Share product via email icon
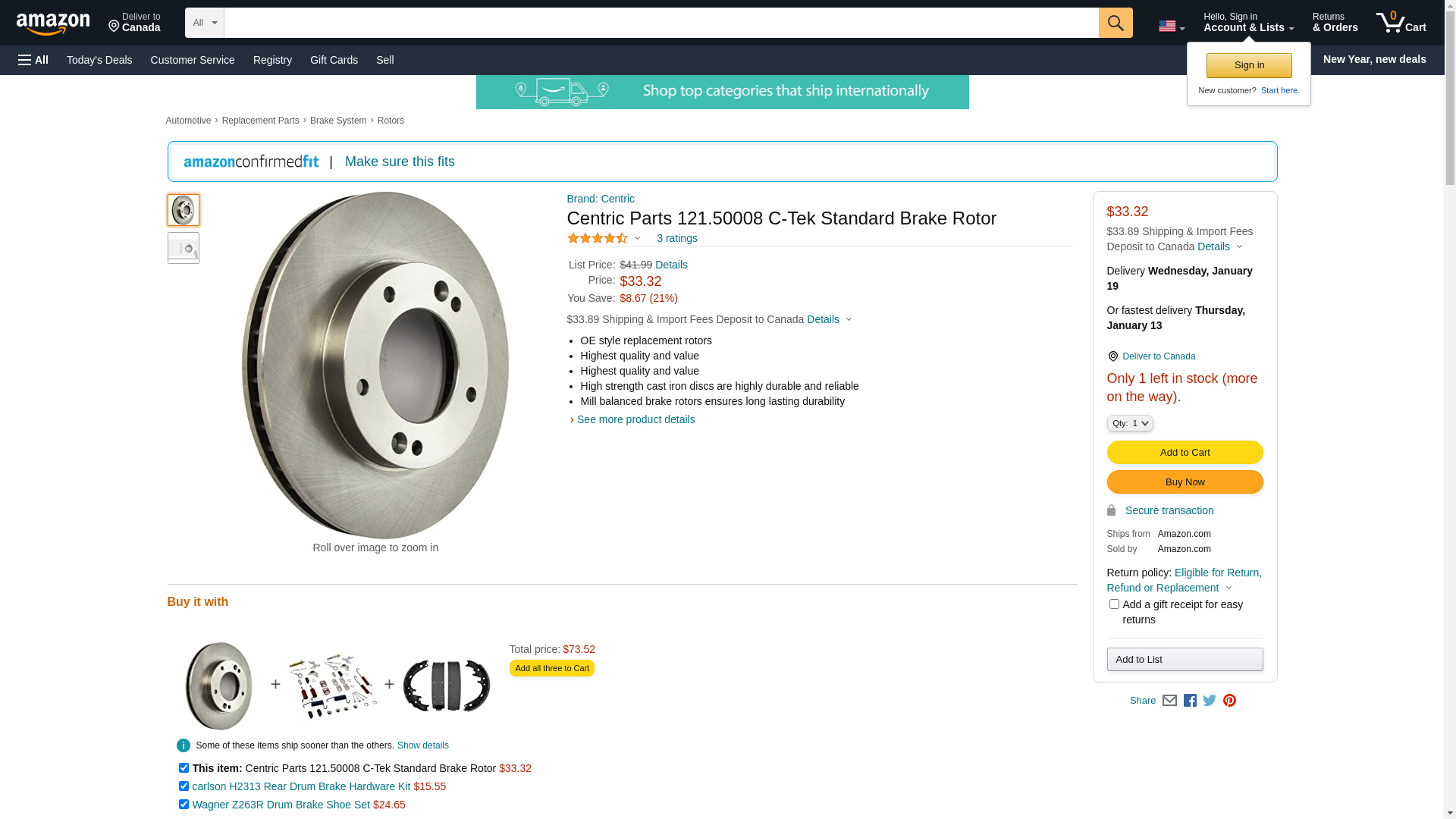 [x=1169, y=701]
